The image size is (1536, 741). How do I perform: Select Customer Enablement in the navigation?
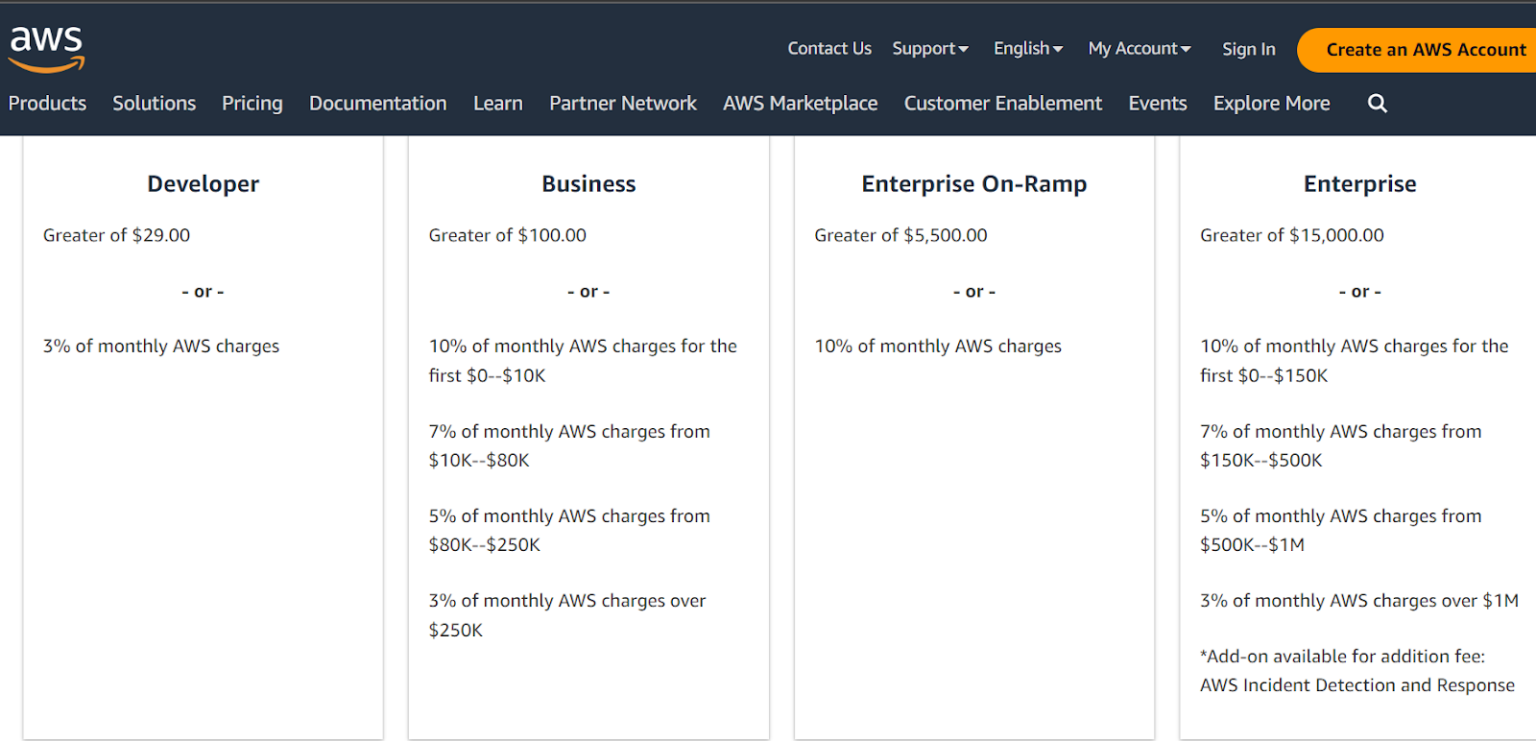tap(1002, 103)
